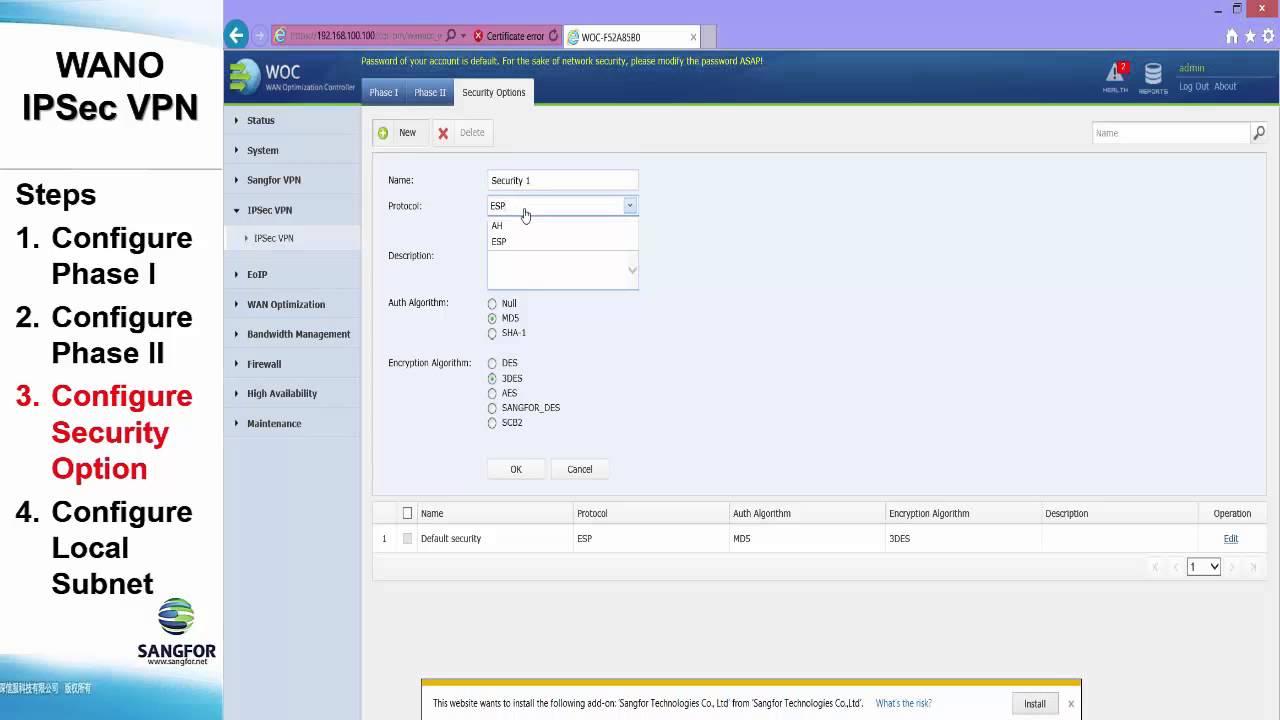This screenshot has width=1280, height=720.
Task: Open the IPSec VPN sub-item
Action: coord(273,238)
